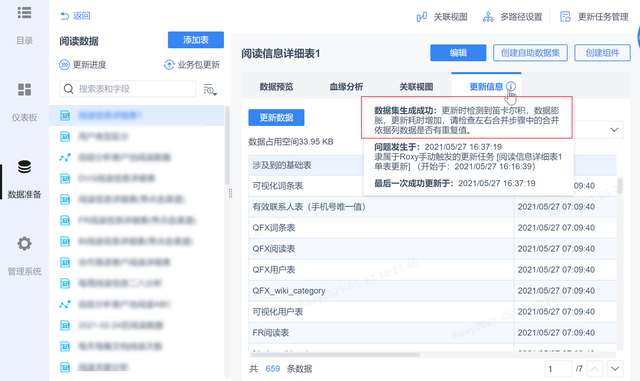This screenshot has width=640, height=381.
Task: Click the 可视化用户表 row
Action: point(433,312)
